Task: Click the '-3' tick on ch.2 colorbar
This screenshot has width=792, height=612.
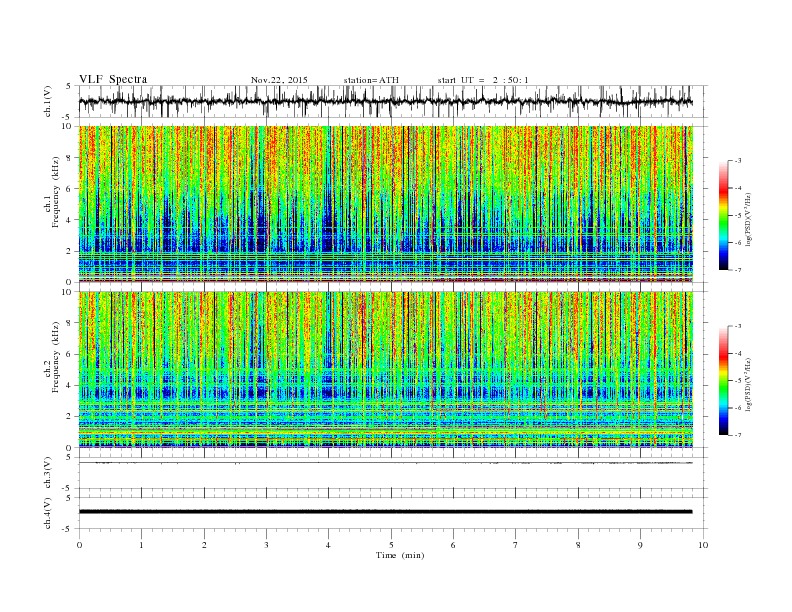Action: click(738, 326)
